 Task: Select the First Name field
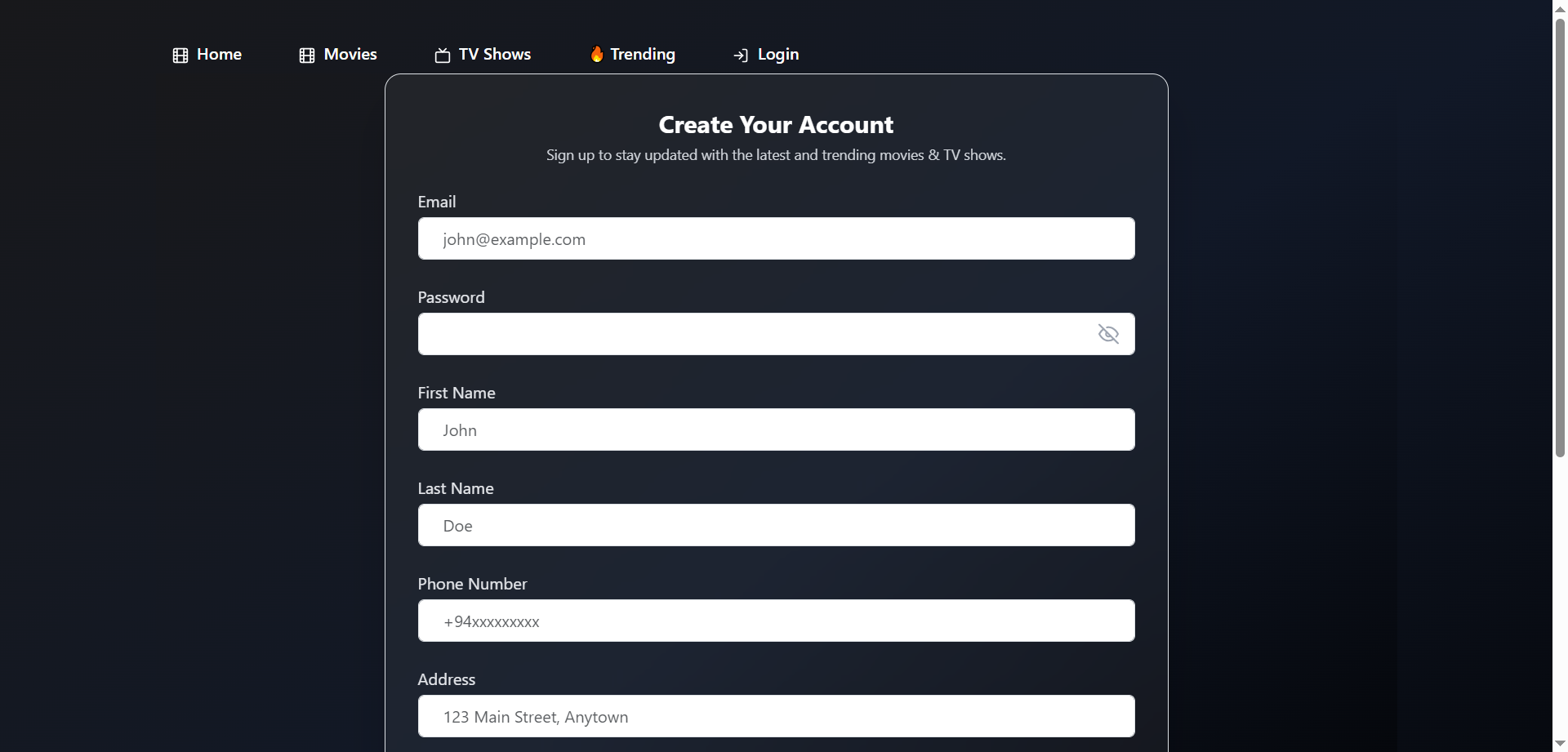pyautogui.click(x=776, y=430)
